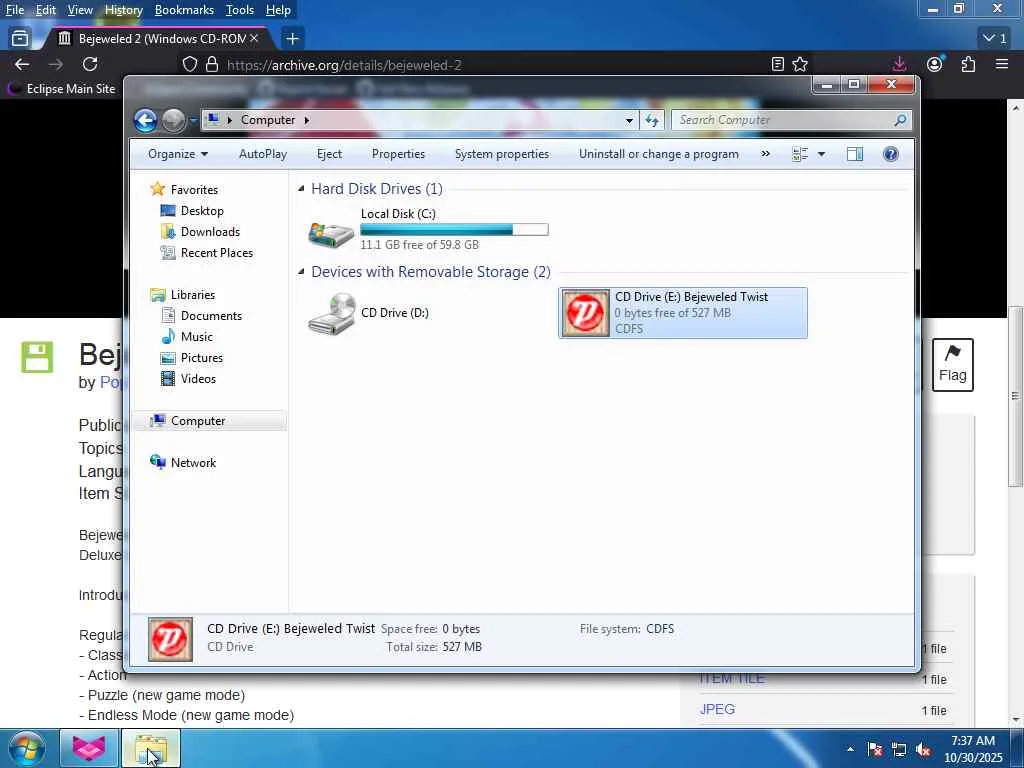Open the Videos library
This screenshot has height=768, width=1024.
click(198, 379)
